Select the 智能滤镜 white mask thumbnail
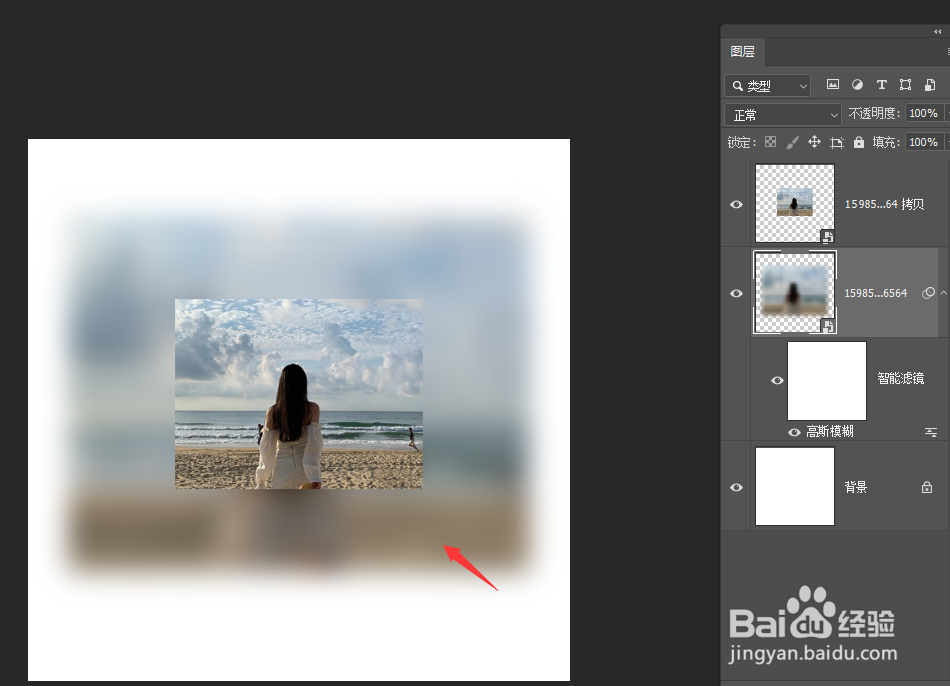Screen dimensions: 950x686 pyautogui.click(x=827, y=381)
